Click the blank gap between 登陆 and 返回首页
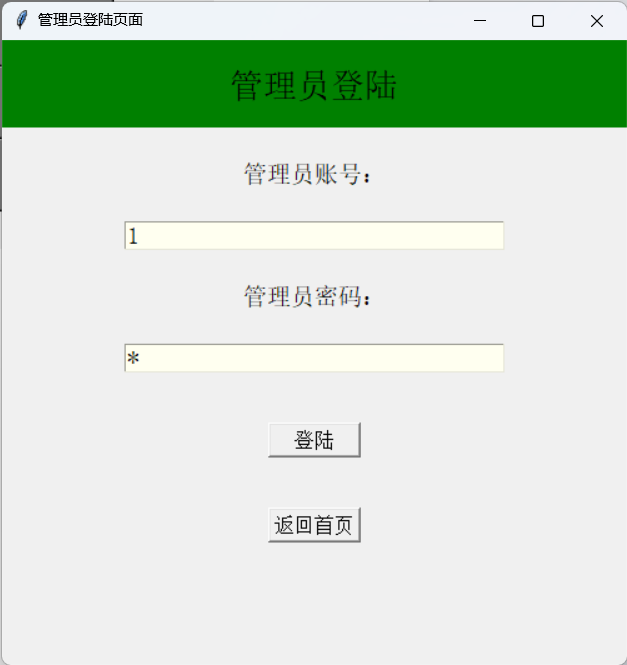This screenshot has width=627, height=665. [314, 483]
